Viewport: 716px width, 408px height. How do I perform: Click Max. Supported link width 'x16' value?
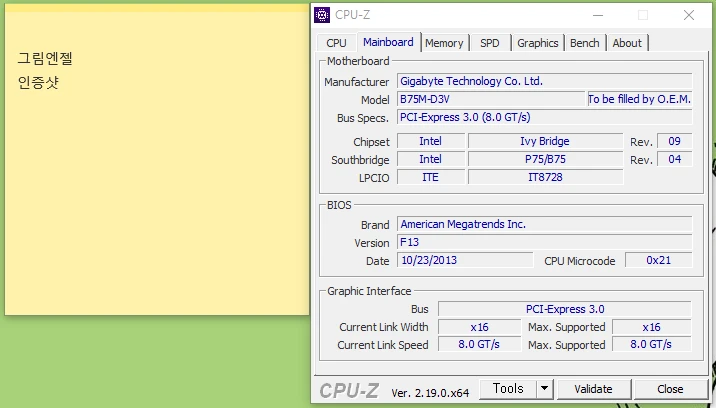coord(652,327)
